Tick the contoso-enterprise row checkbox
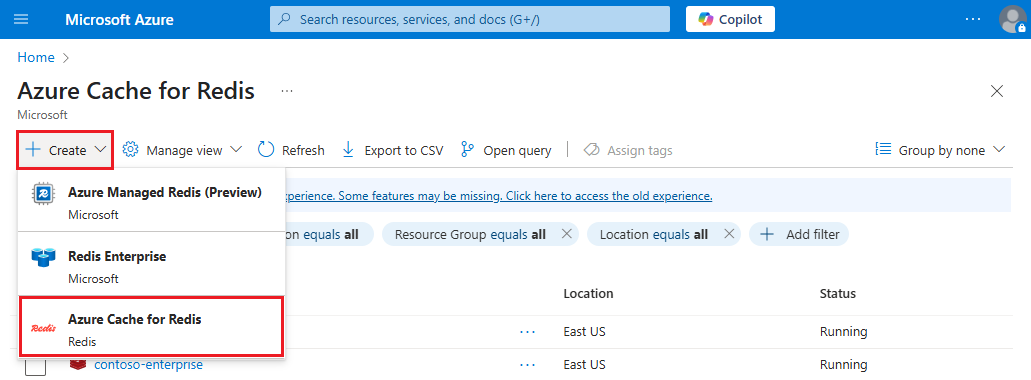This screenshot has width=1031, height=380. (36, 366)
